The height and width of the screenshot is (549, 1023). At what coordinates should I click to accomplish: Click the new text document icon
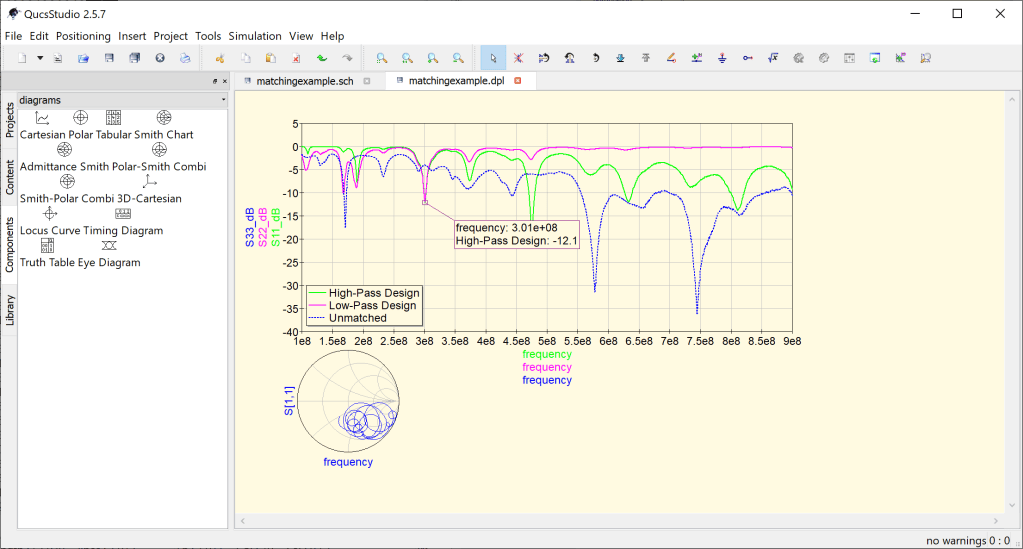tap(58, 58)
